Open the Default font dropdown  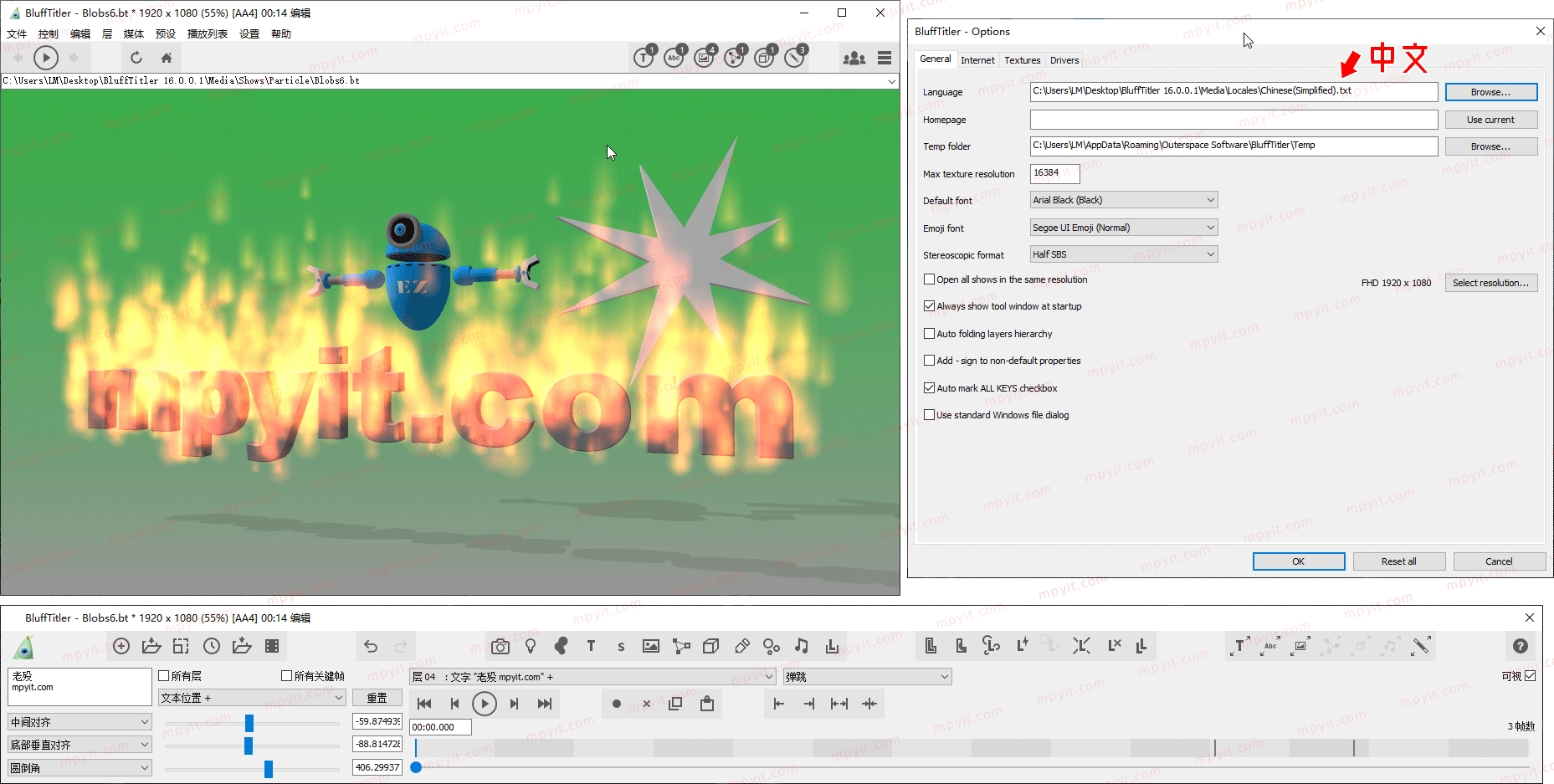click(1124, 200)
